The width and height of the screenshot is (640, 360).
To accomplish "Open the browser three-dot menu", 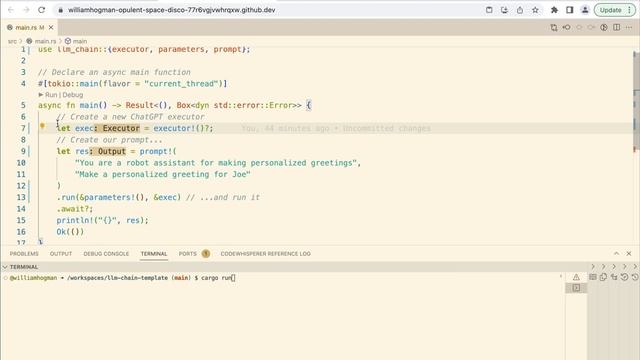I will pos(629,10).
